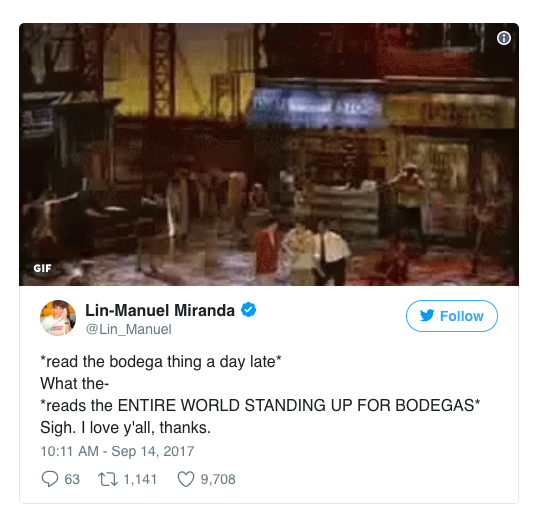Open the @Lin_Manuel handle link
The image size is (545, 522).
(x=129, y=329)
